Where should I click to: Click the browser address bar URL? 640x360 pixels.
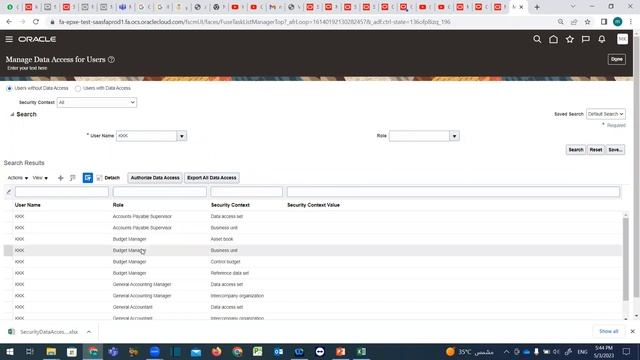tap(254, 22)
